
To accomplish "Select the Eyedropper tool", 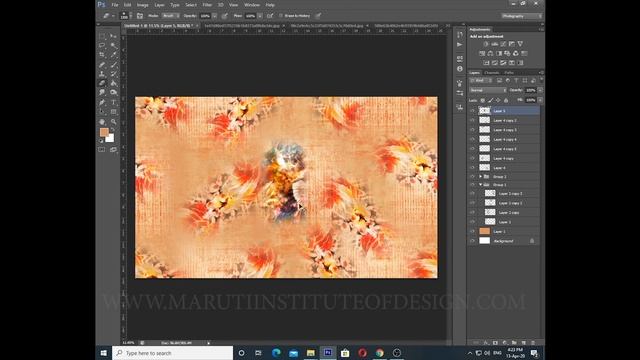I will tap(113, 55).
